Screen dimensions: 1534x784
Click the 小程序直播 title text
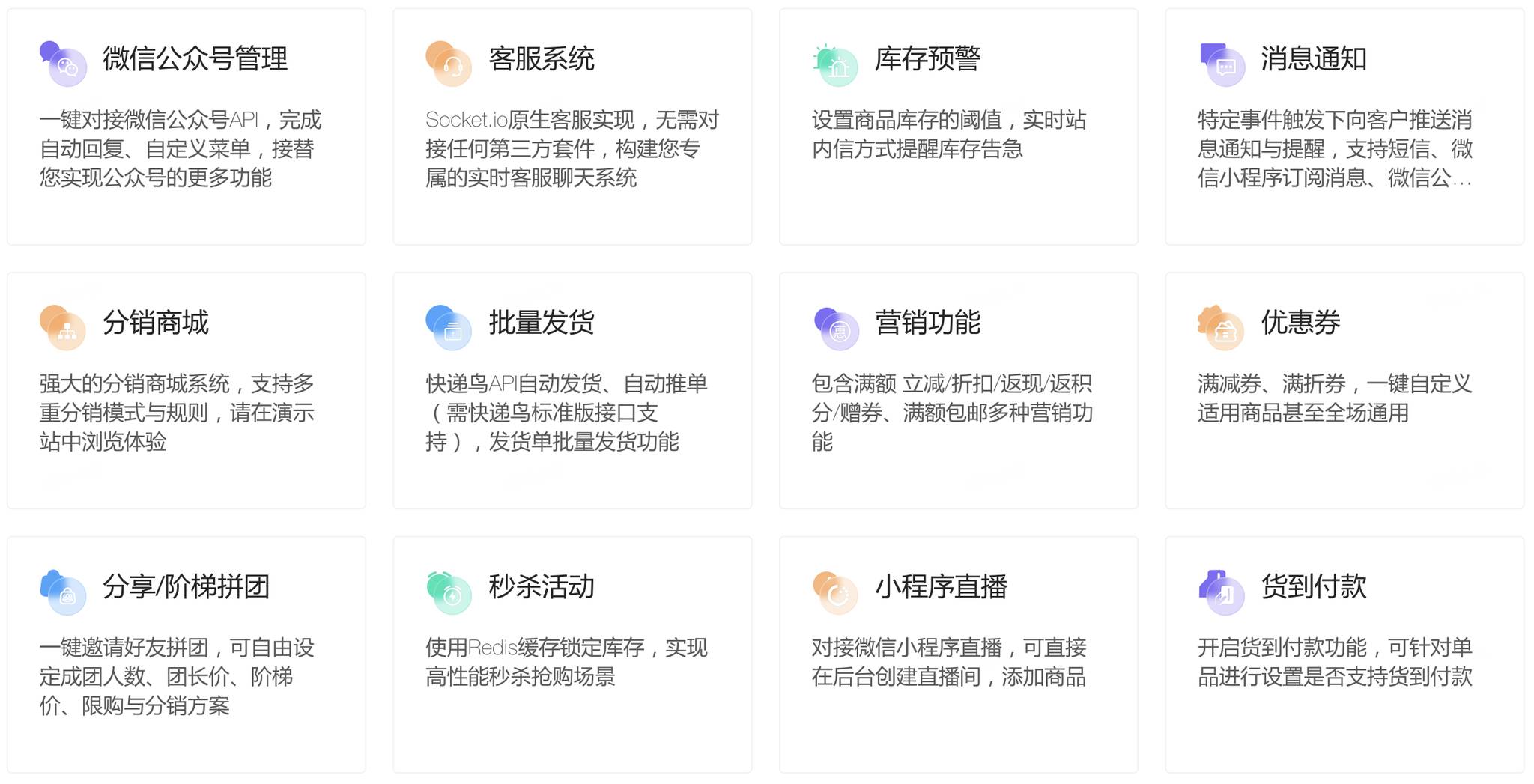(941, 586)
